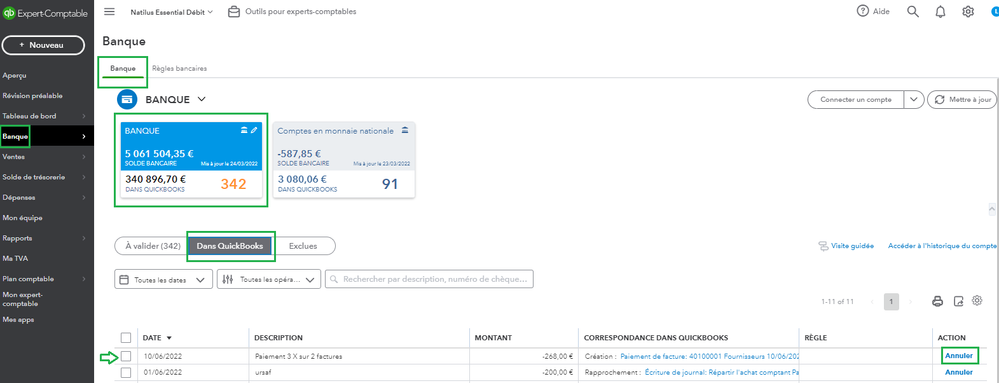Open the hamburger navigation menu

click(109, 11)
